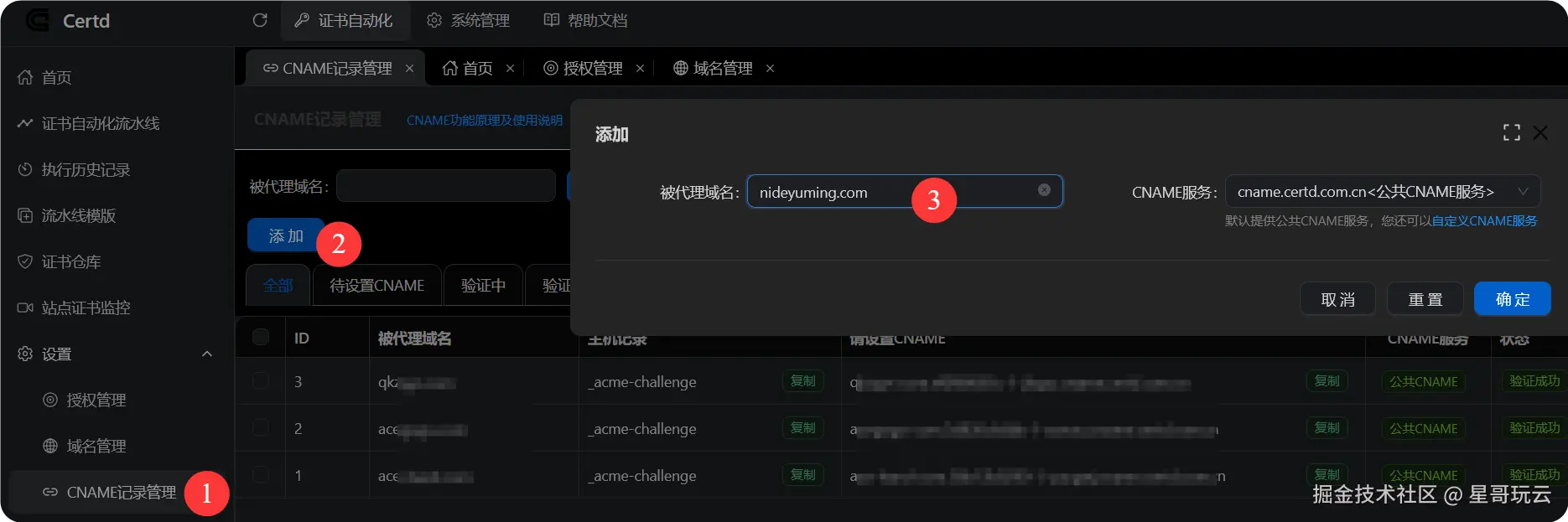
Task: Switch to the 域名管理 page tab
Action: pyautogui.click(x=713, y=68)
